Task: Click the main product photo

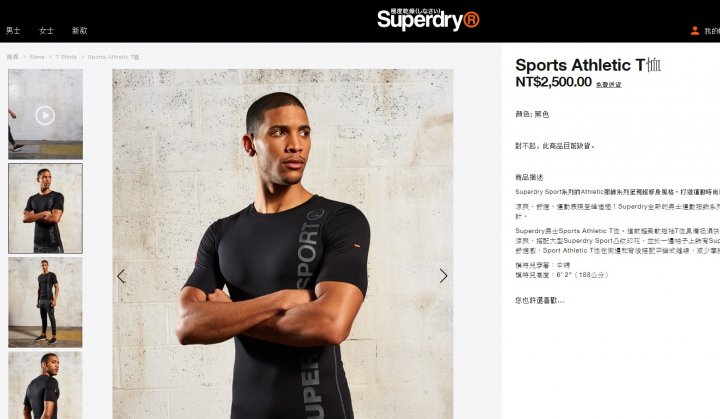Action: coord(283,244)
